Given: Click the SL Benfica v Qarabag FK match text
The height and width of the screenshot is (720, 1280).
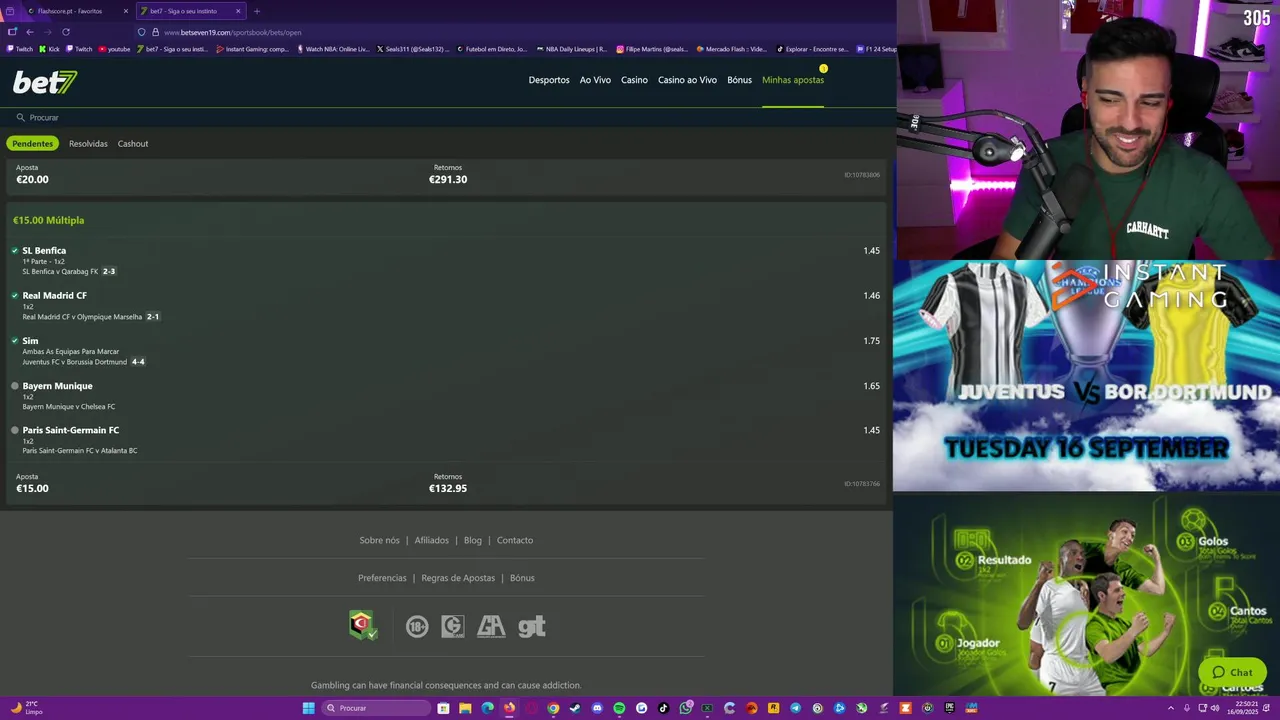Looking at the screenshot, I should [x=60, y=272].
